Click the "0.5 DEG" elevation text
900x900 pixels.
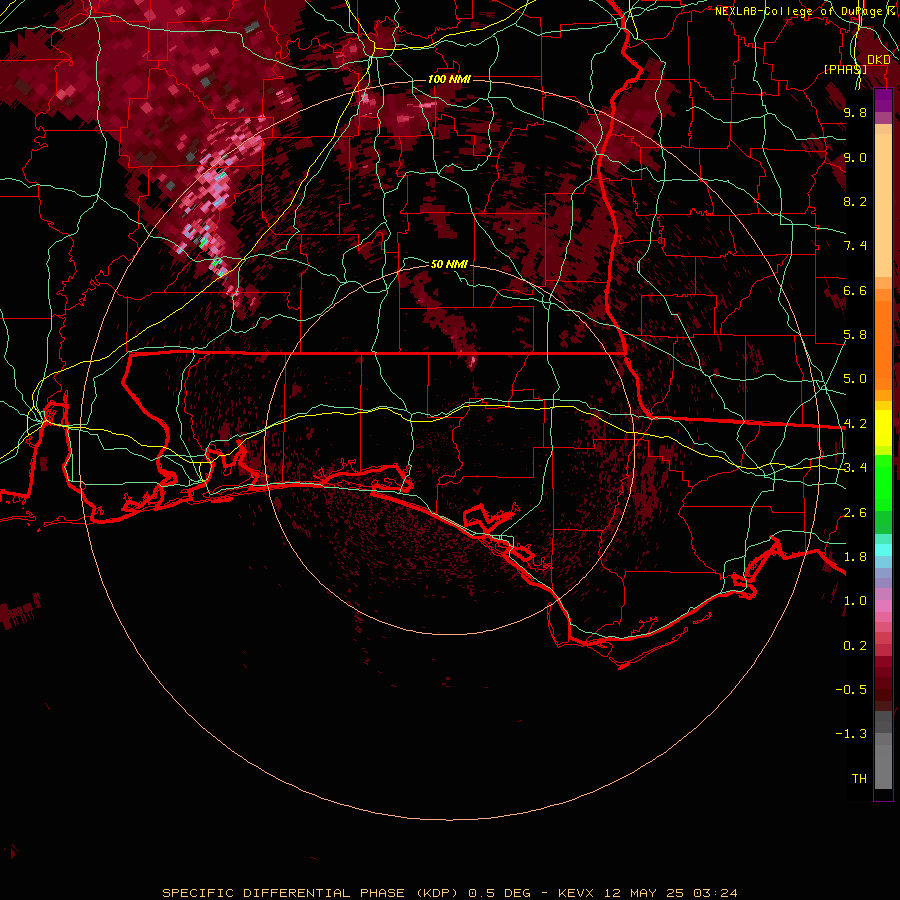(499, 893)
